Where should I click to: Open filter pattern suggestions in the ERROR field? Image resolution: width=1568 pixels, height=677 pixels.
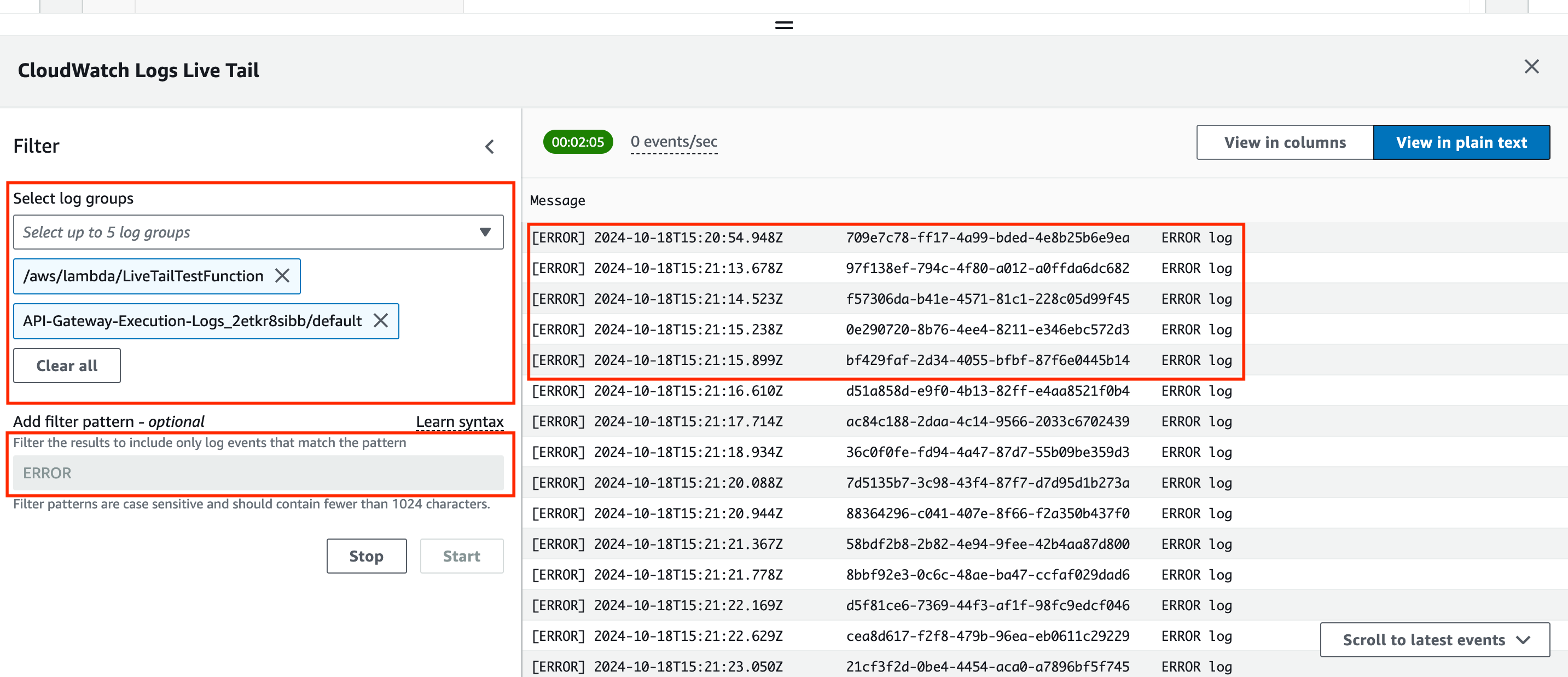(258, 472)
